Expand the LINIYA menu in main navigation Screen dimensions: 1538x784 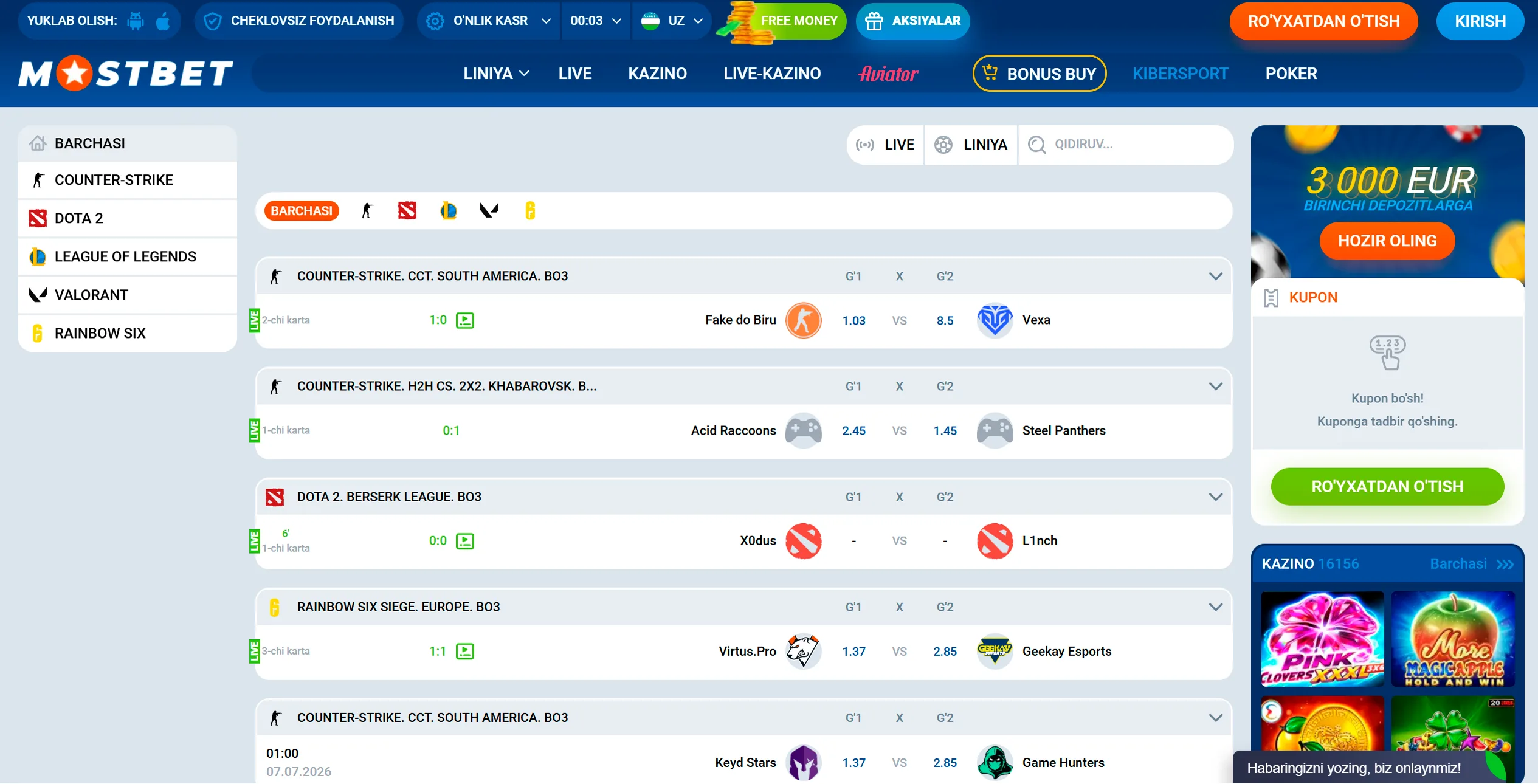tap(496, 74)
